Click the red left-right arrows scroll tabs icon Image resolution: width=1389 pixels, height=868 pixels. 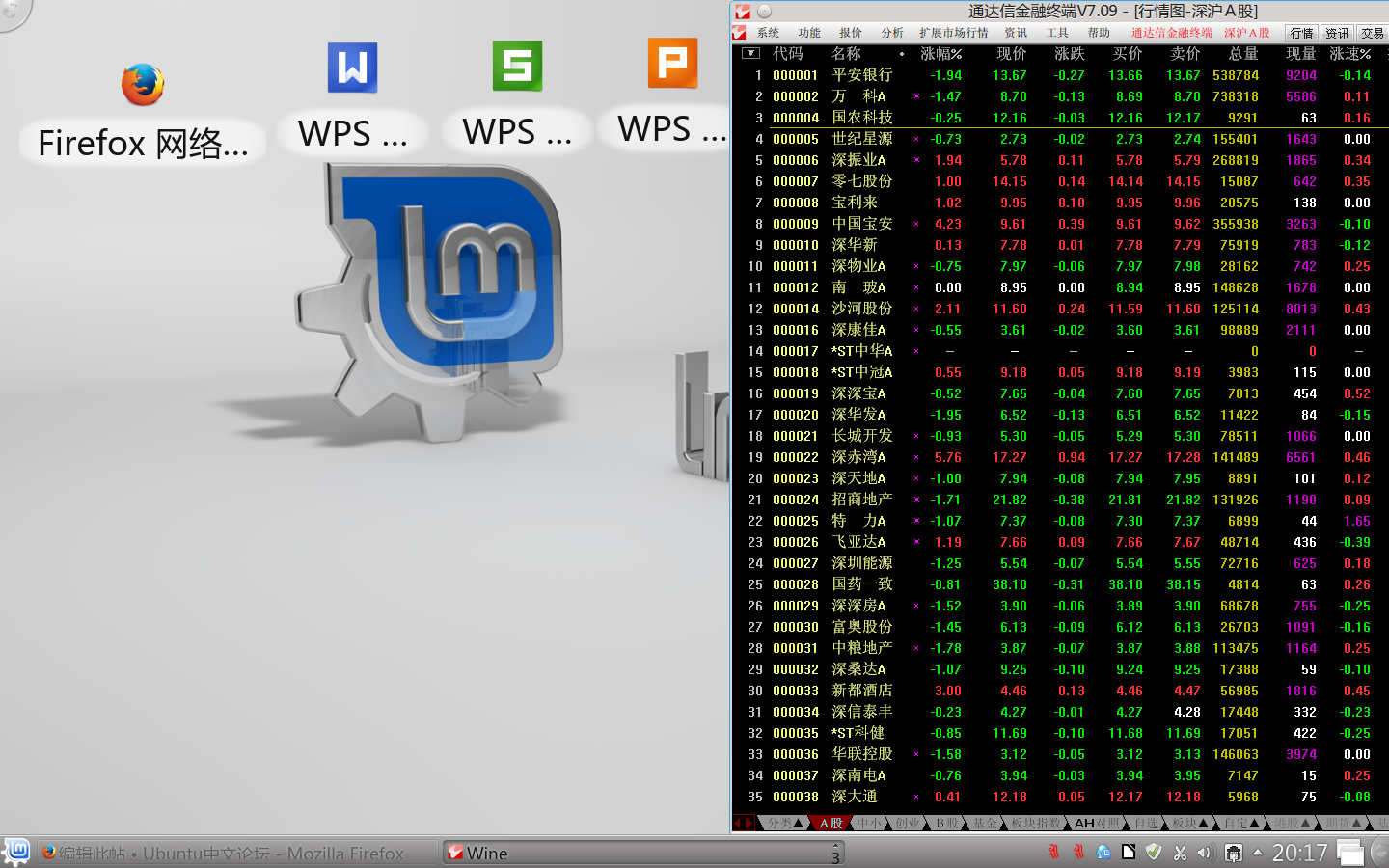coord(743,823)
